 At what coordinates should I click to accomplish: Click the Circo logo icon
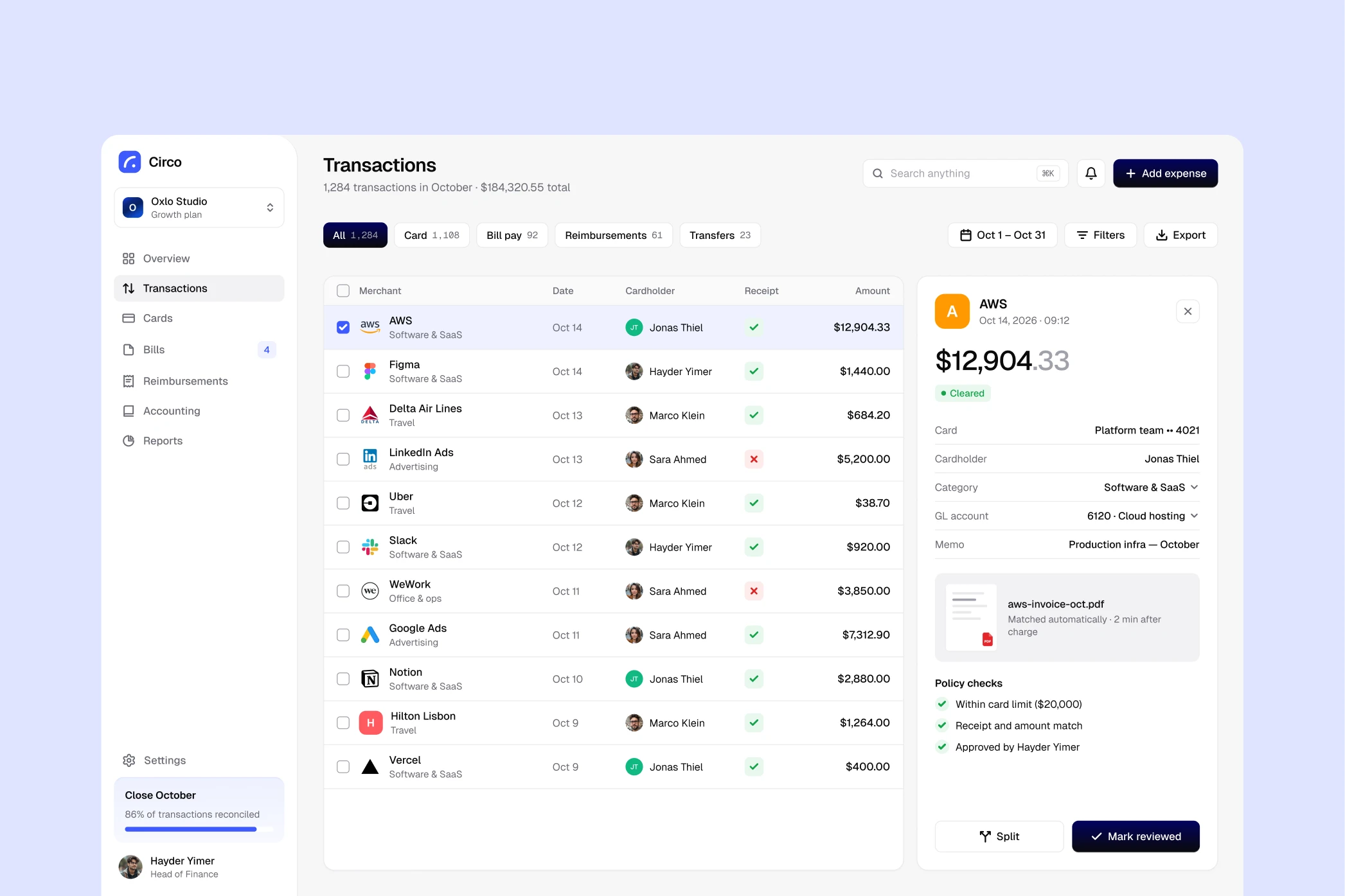[x=130, y=162]
